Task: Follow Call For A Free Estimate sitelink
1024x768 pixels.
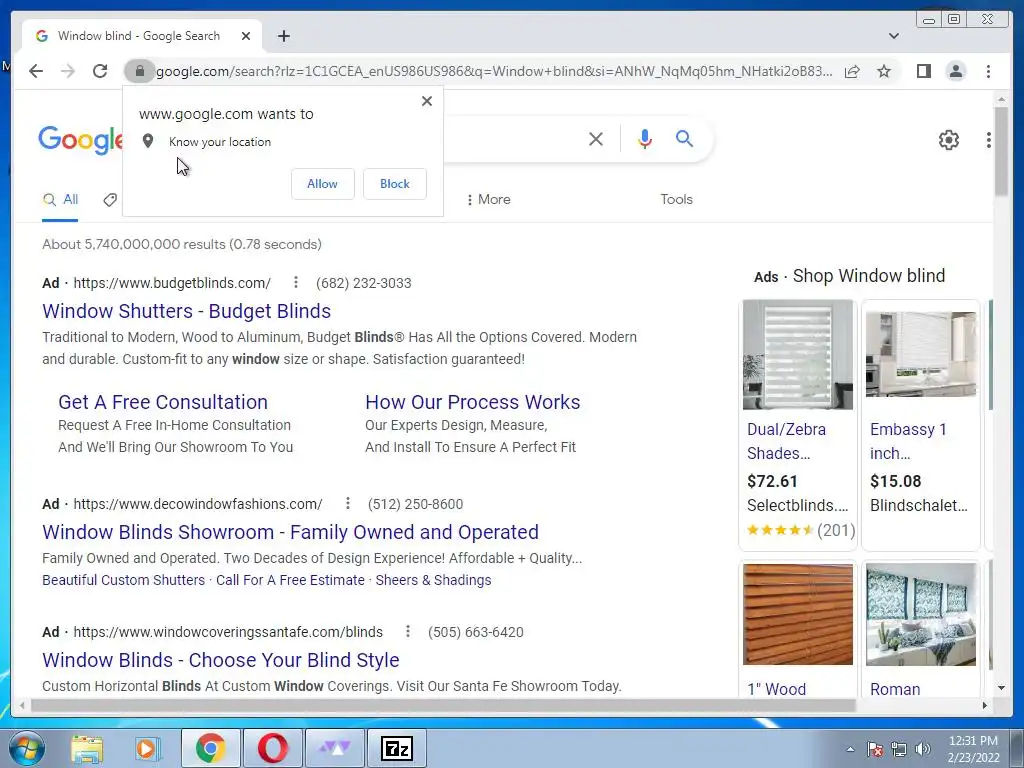Action: pyautogui.click(x=290, y=580)
